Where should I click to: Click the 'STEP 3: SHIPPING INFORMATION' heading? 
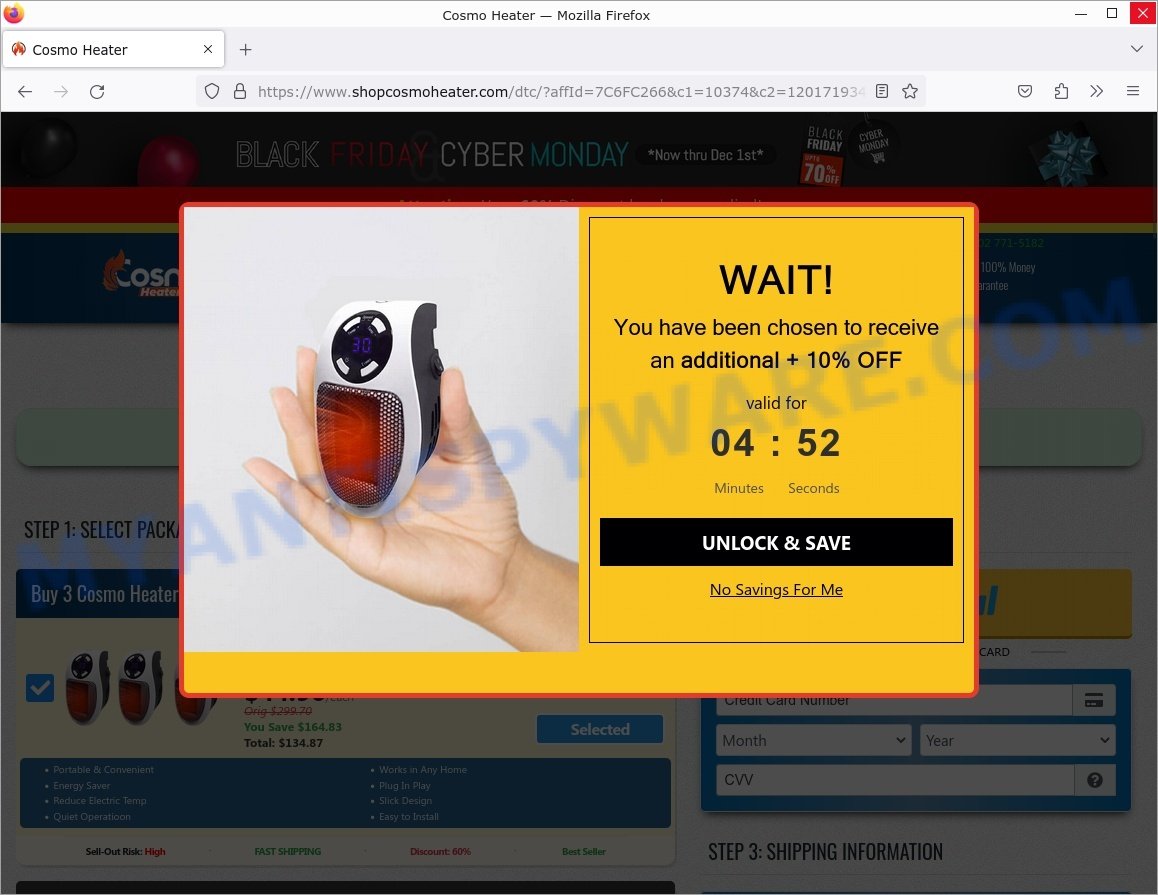pyautogui.click(x=826, y=851)
